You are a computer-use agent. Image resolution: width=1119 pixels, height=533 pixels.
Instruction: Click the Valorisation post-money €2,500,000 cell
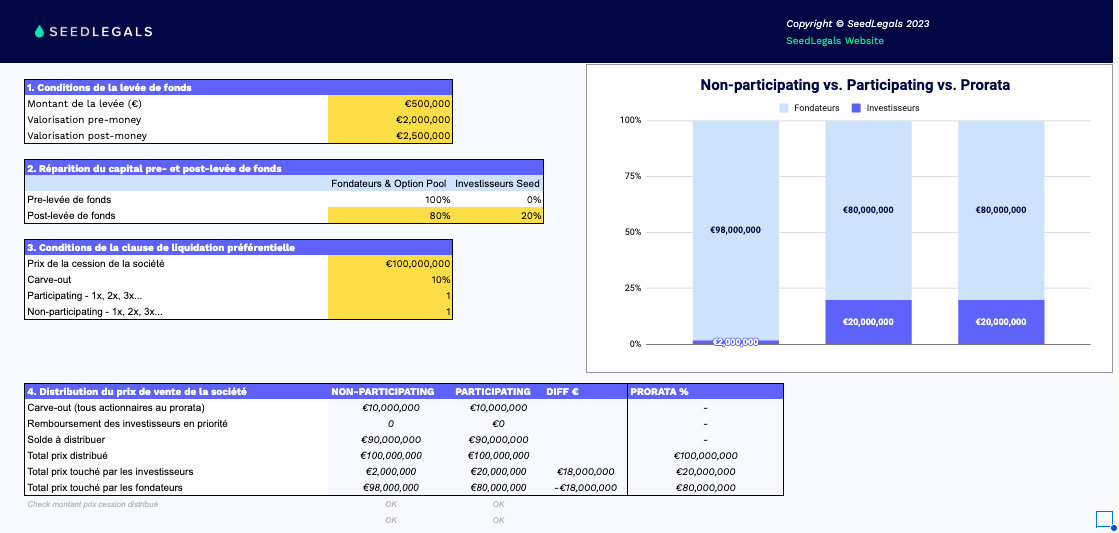click(390, 135)
